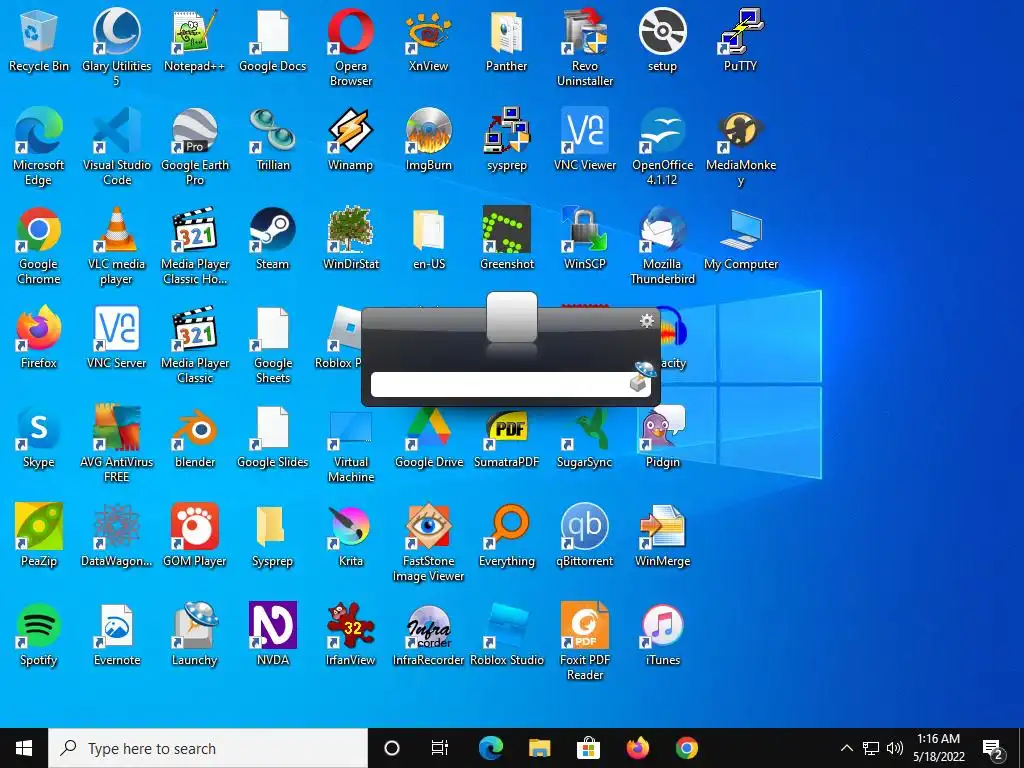Open Cortana circle on the taskbar
The width and height of the screenshot is (1024, 768).
pos(391,748)
